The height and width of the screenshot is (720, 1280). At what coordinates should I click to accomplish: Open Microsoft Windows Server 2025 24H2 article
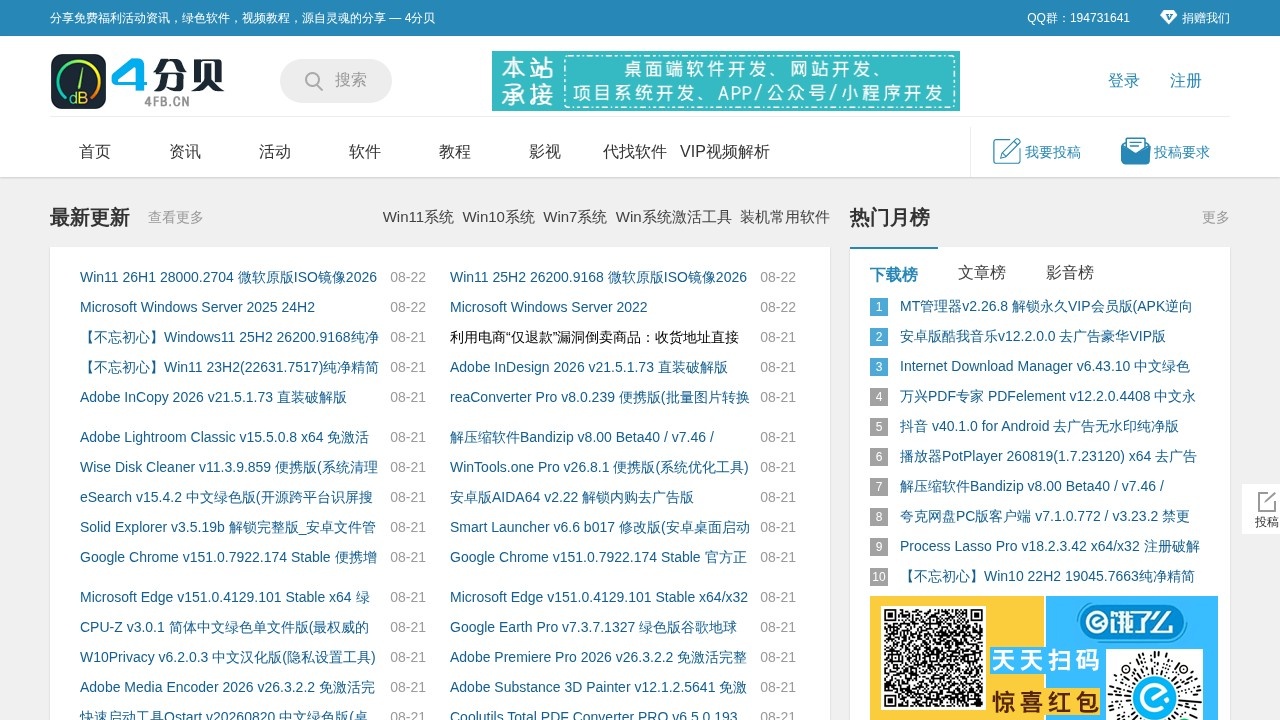pos(197,307)
